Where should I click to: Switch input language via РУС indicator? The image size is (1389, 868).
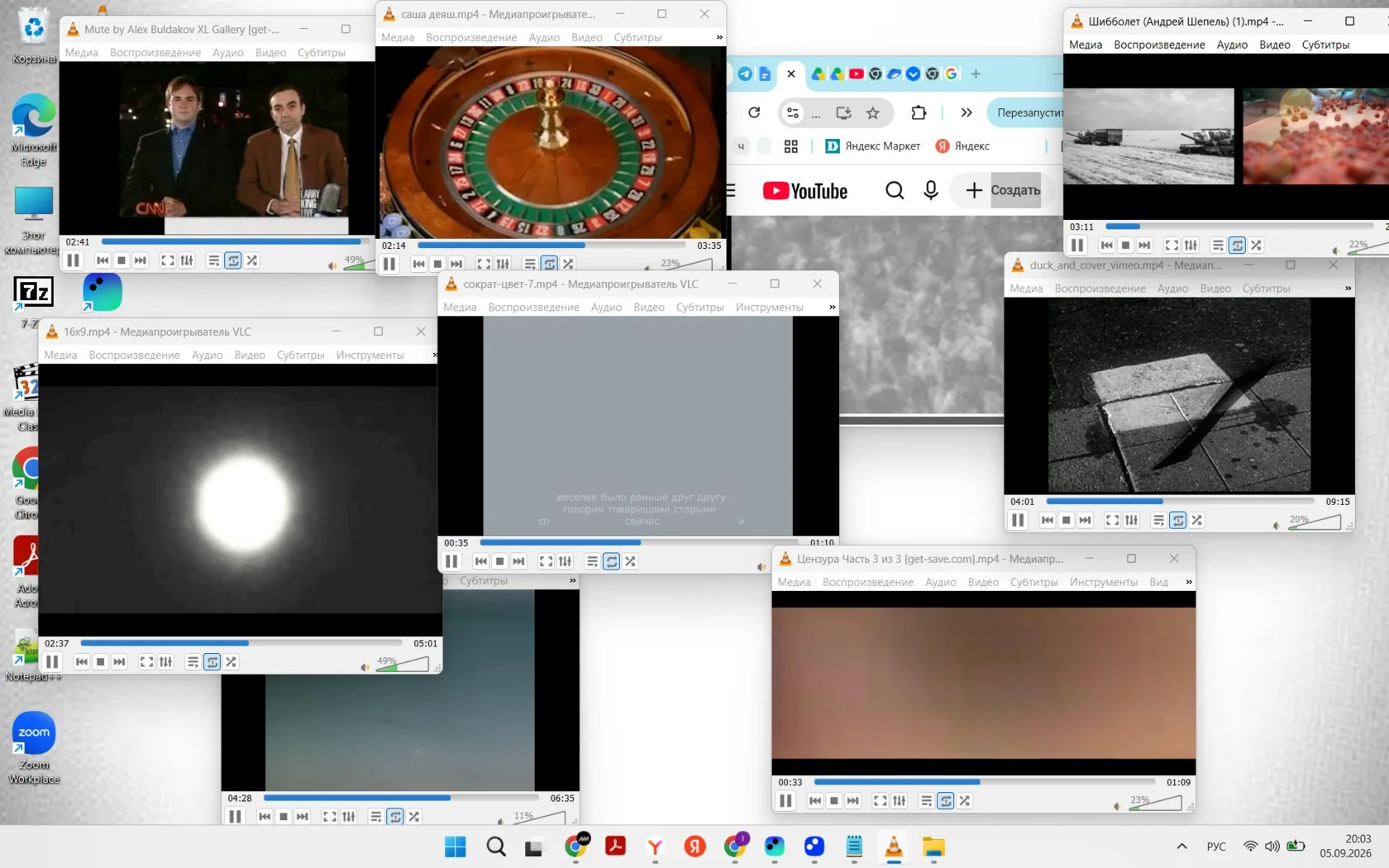(1216, 847)
